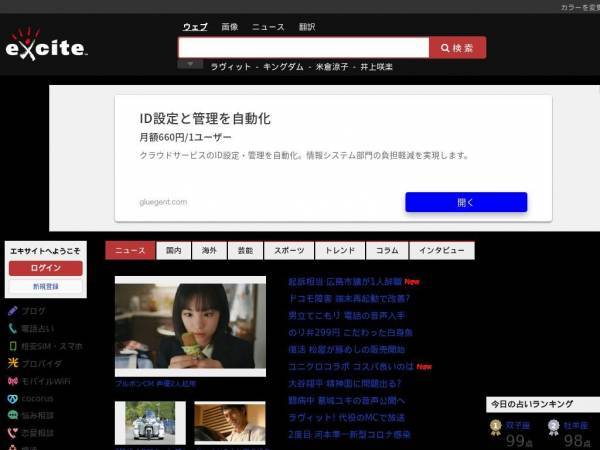Image resolution: width=600 pixels, height=450 pixels.
Task: Select the ウェブ search tab
Action: (195, 27)
